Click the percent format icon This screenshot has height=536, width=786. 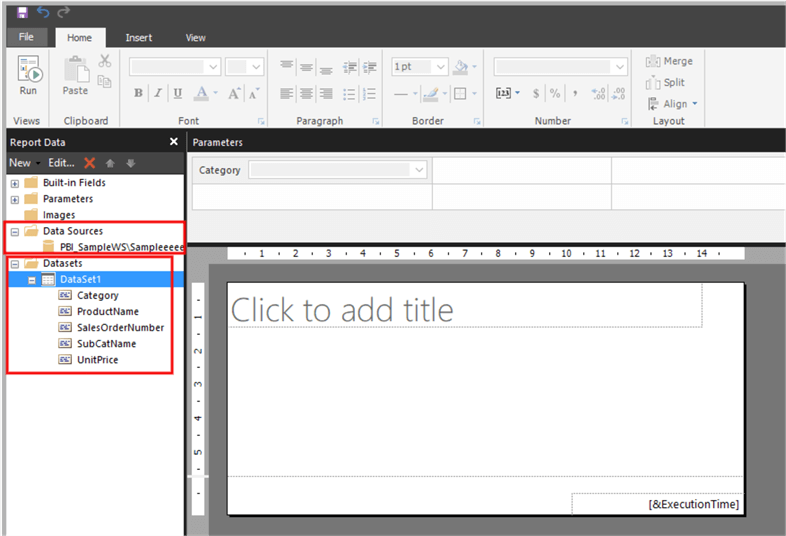click(x=556, y=93)
